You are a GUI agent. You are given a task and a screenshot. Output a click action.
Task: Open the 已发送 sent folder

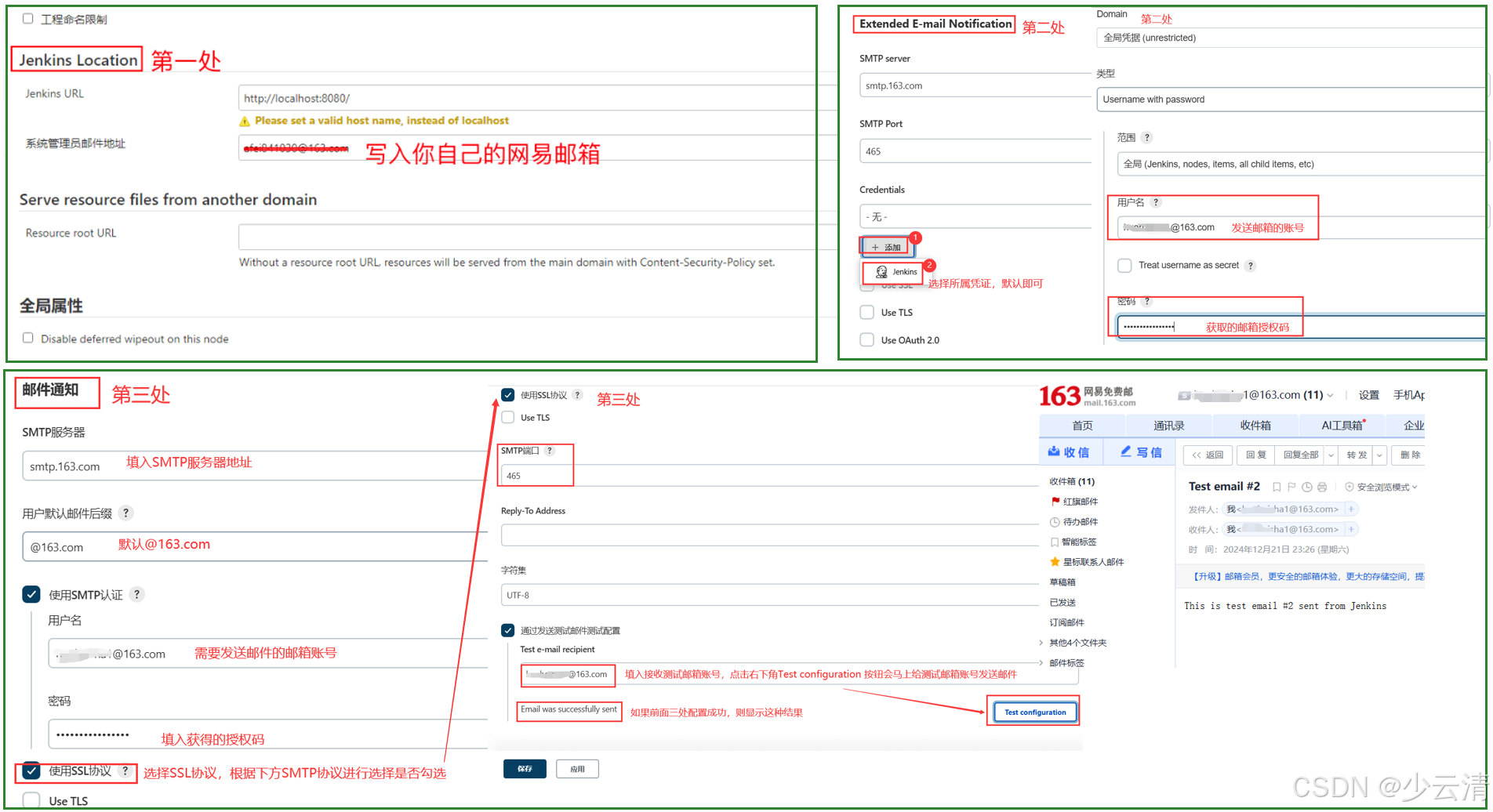pyautogui.click(x=1063, y=603)
